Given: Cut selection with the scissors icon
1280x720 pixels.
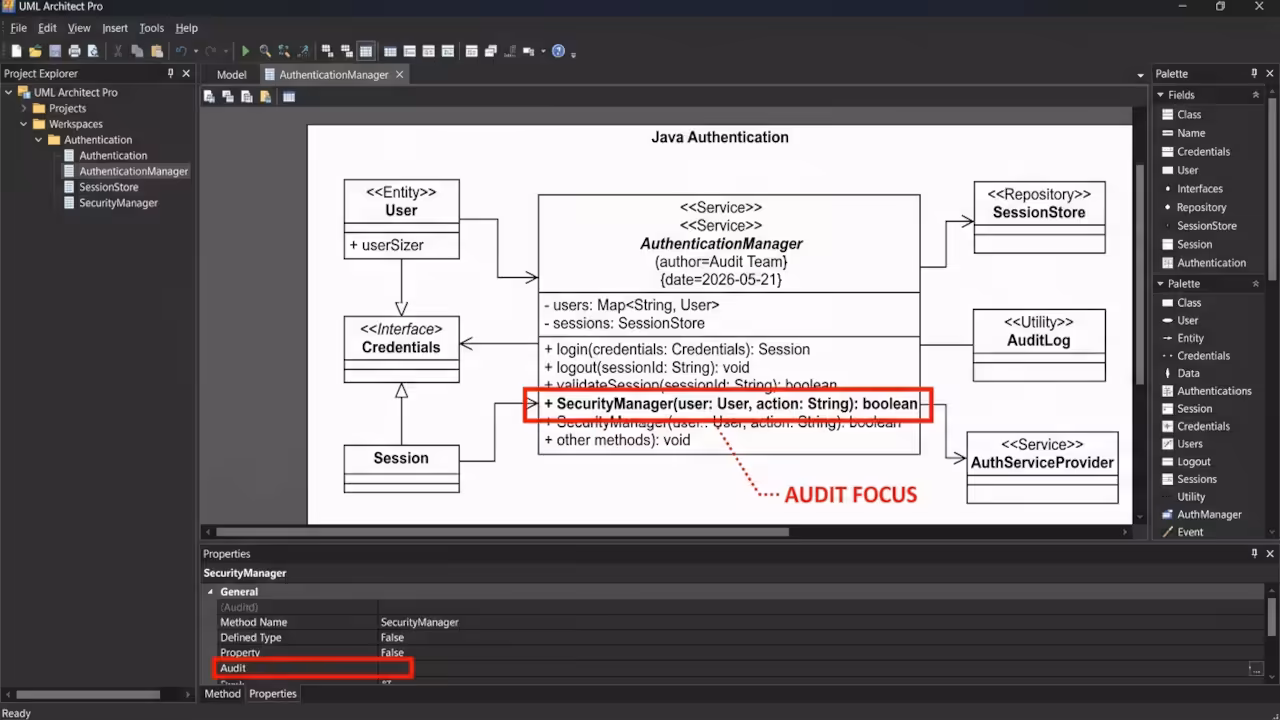Looking at the screenshot, I should pyautogui.click(x=118, y=51).
